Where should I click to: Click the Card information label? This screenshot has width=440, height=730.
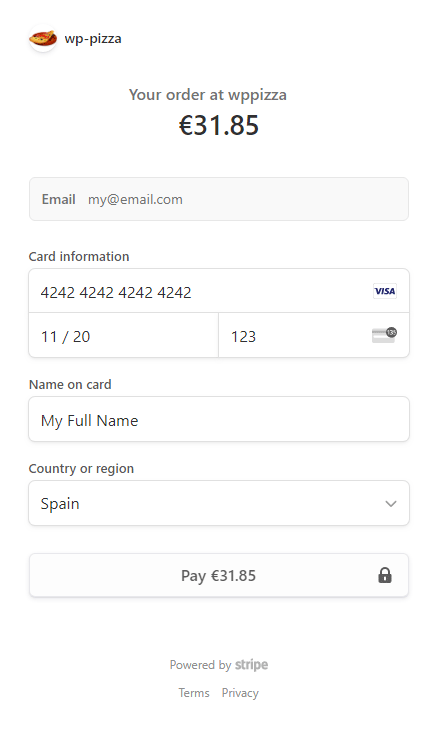79,257
